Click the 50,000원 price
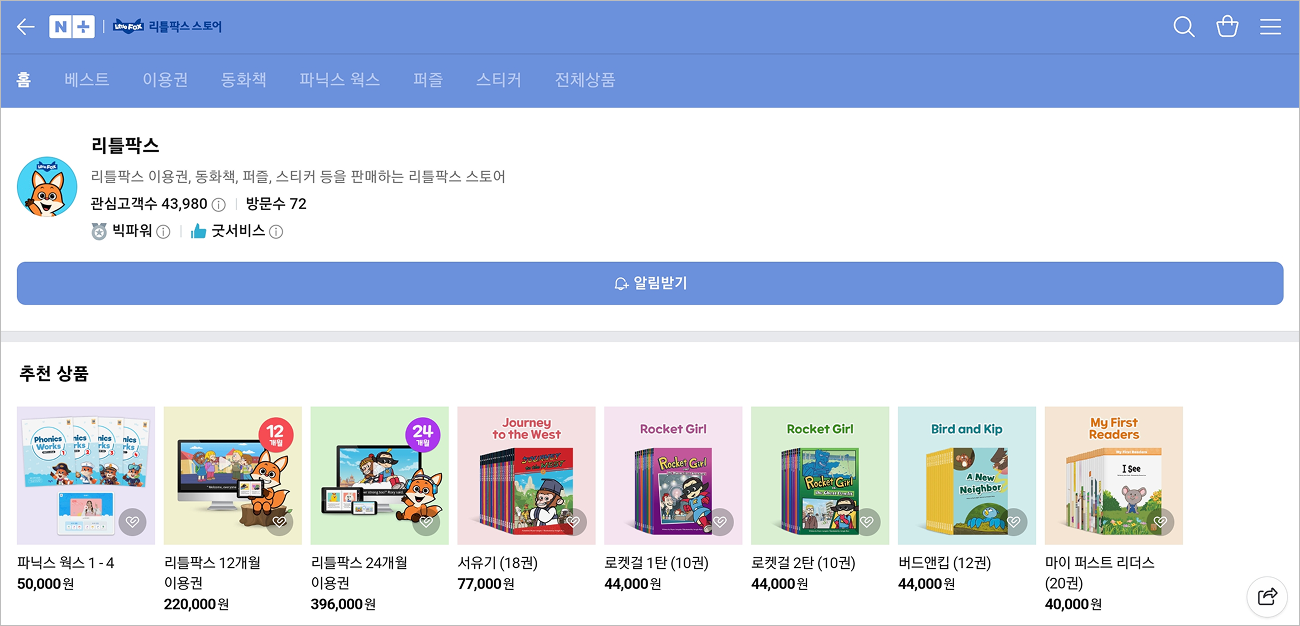 (x=46, y=584)
